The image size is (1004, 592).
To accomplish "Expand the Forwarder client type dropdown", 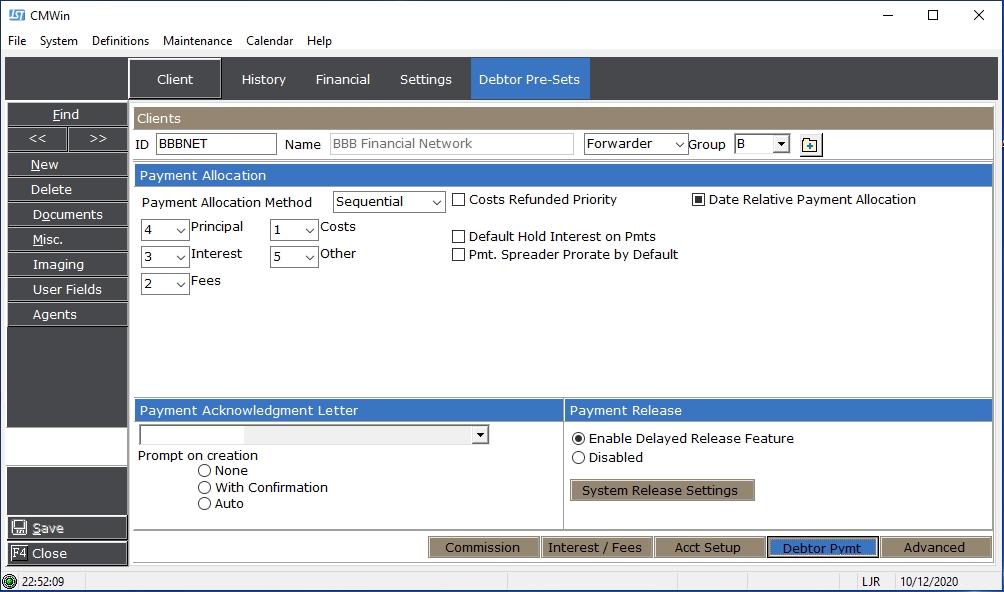I will click(679, 145).
